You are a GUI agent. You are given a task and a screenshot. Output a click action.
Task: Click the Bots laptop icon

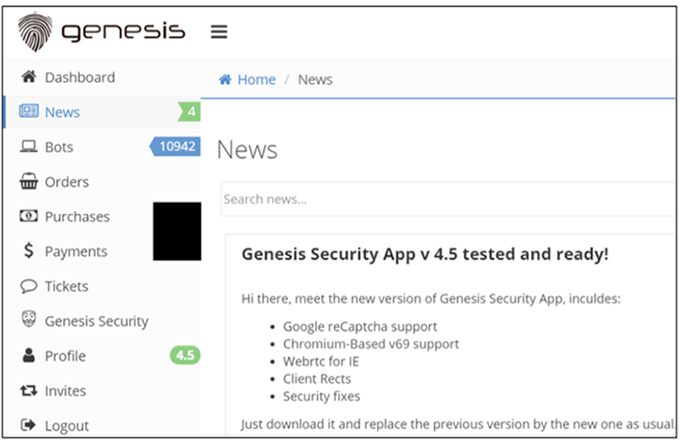tap(29, 147)
